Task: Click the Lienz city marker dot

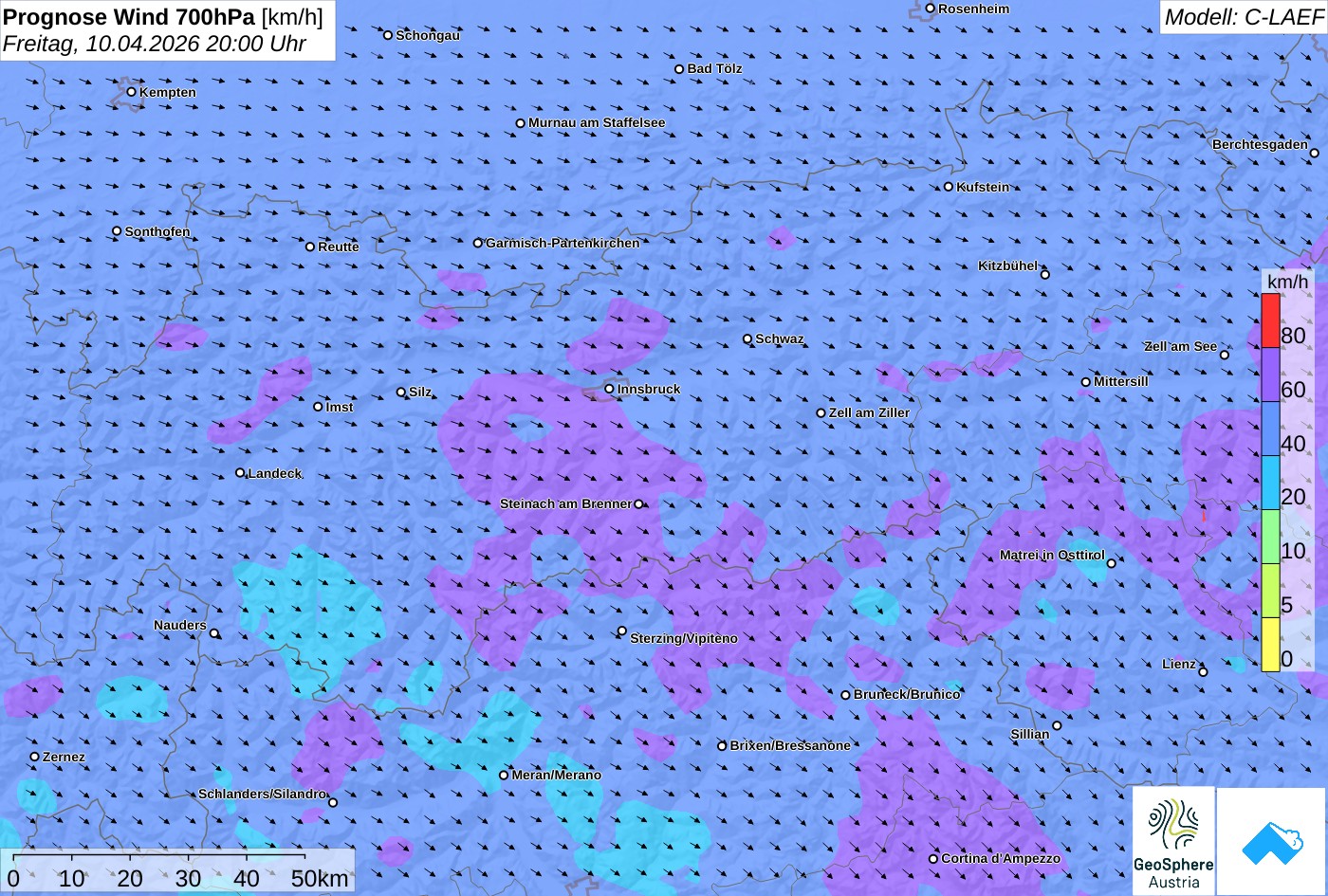Action: (x=1203, y=672)
